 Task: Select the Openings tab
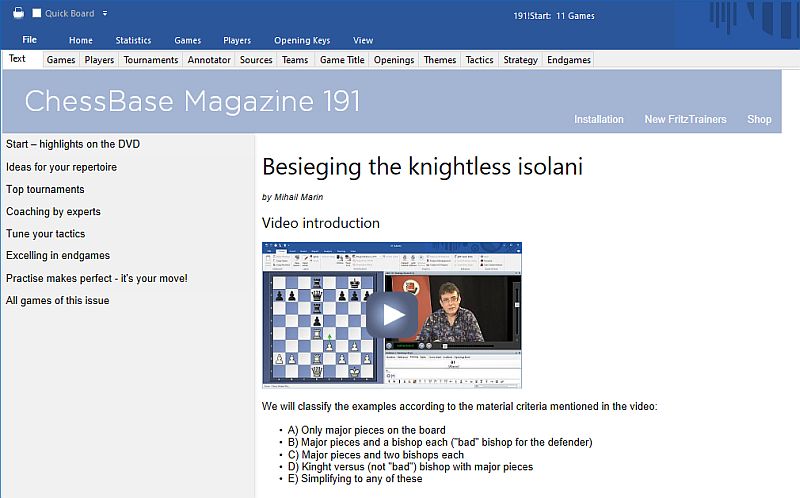coord(393,60)
